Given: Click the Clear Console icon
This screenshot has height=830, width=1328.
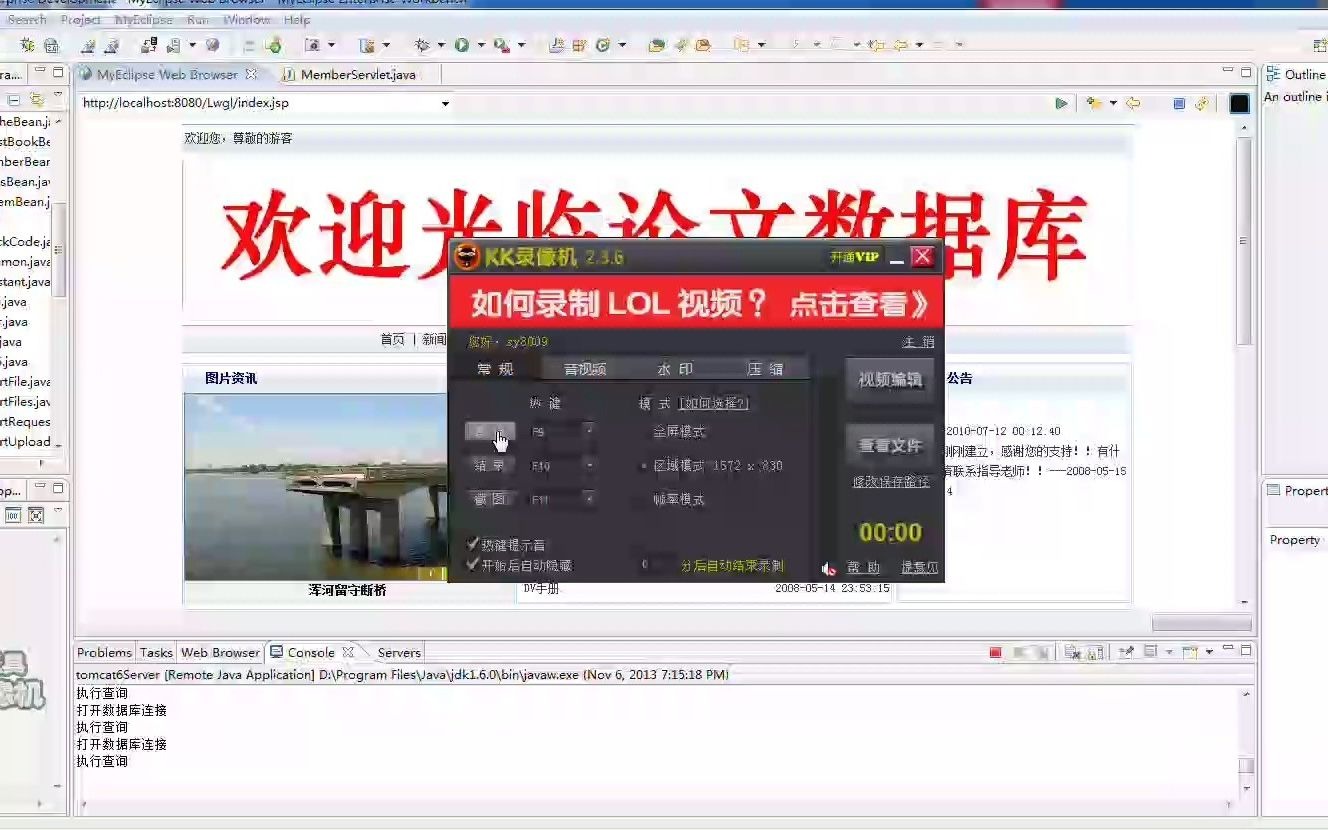Looking at the screenshot, I should click(1072, 652).
